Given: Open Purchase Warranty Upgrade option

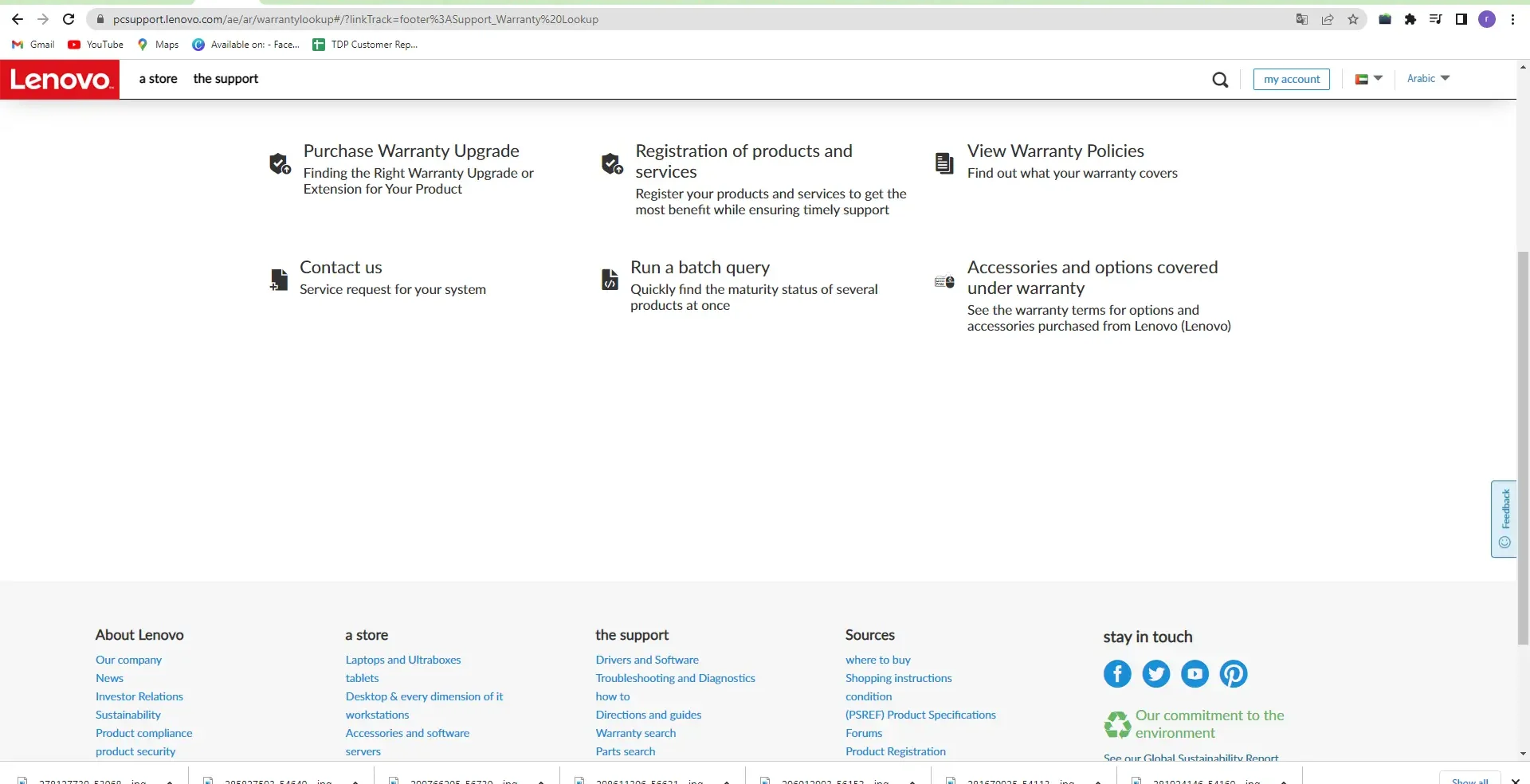Looking at the screenshot, I should tap(410, 151).
